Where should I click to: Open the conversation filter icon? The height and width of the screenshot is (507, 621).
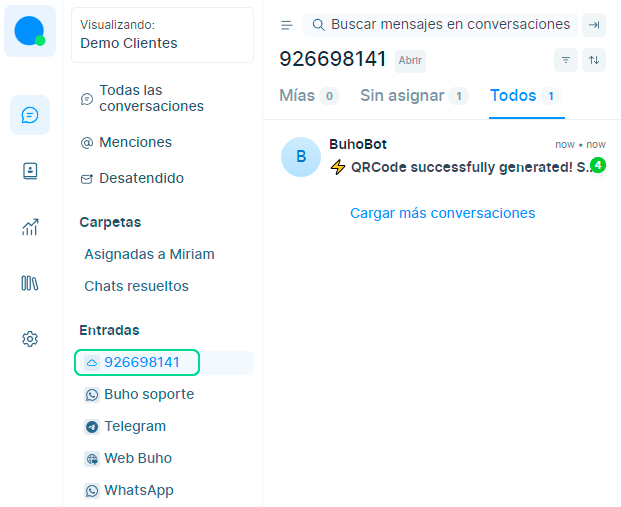click(x=566, y=60)
